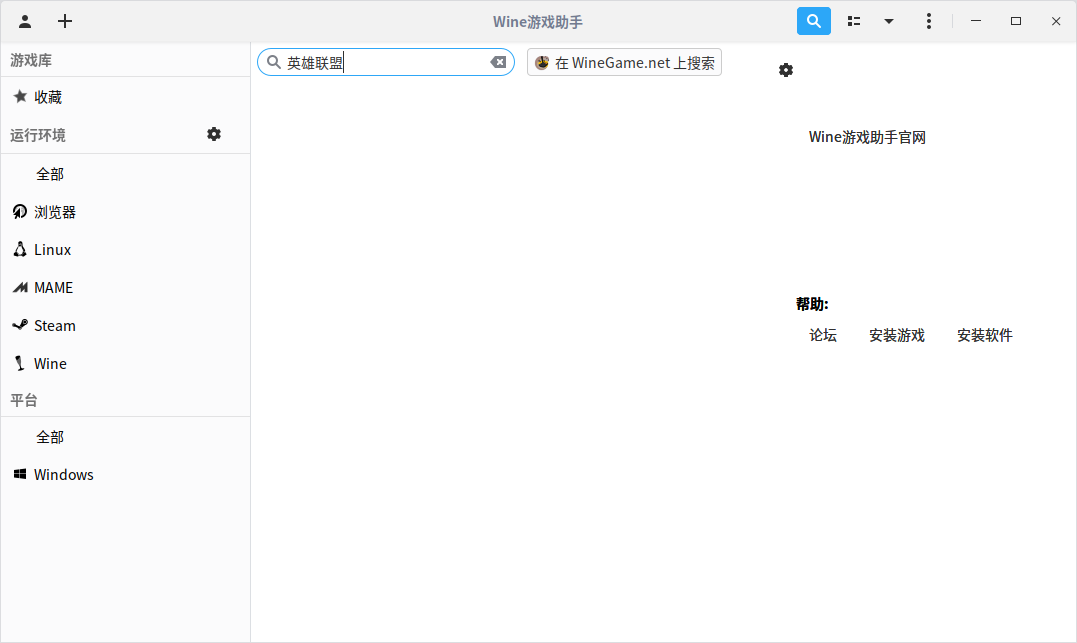The width and height of the screenshot is (1077, 643).
Task: Open the 安装游戏 help link
Action: (897, 335)
